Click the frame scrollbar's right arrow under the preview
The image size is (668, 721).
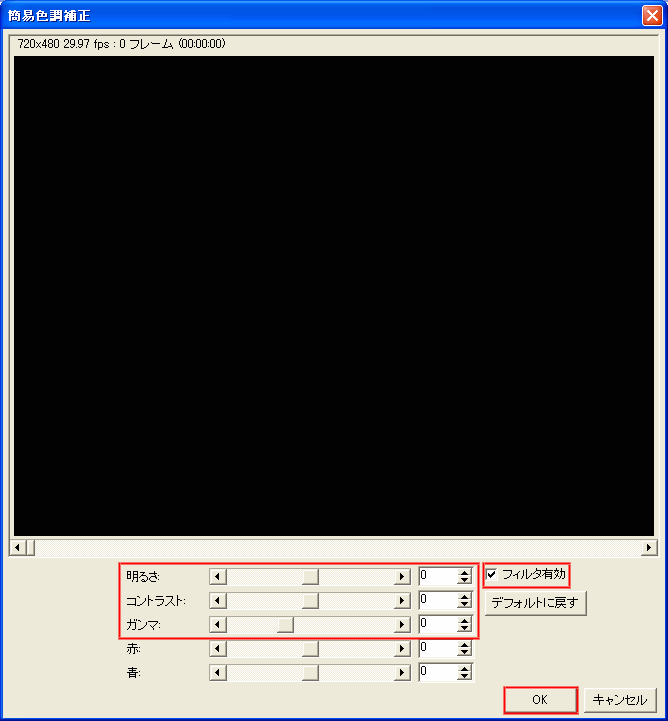649,547
